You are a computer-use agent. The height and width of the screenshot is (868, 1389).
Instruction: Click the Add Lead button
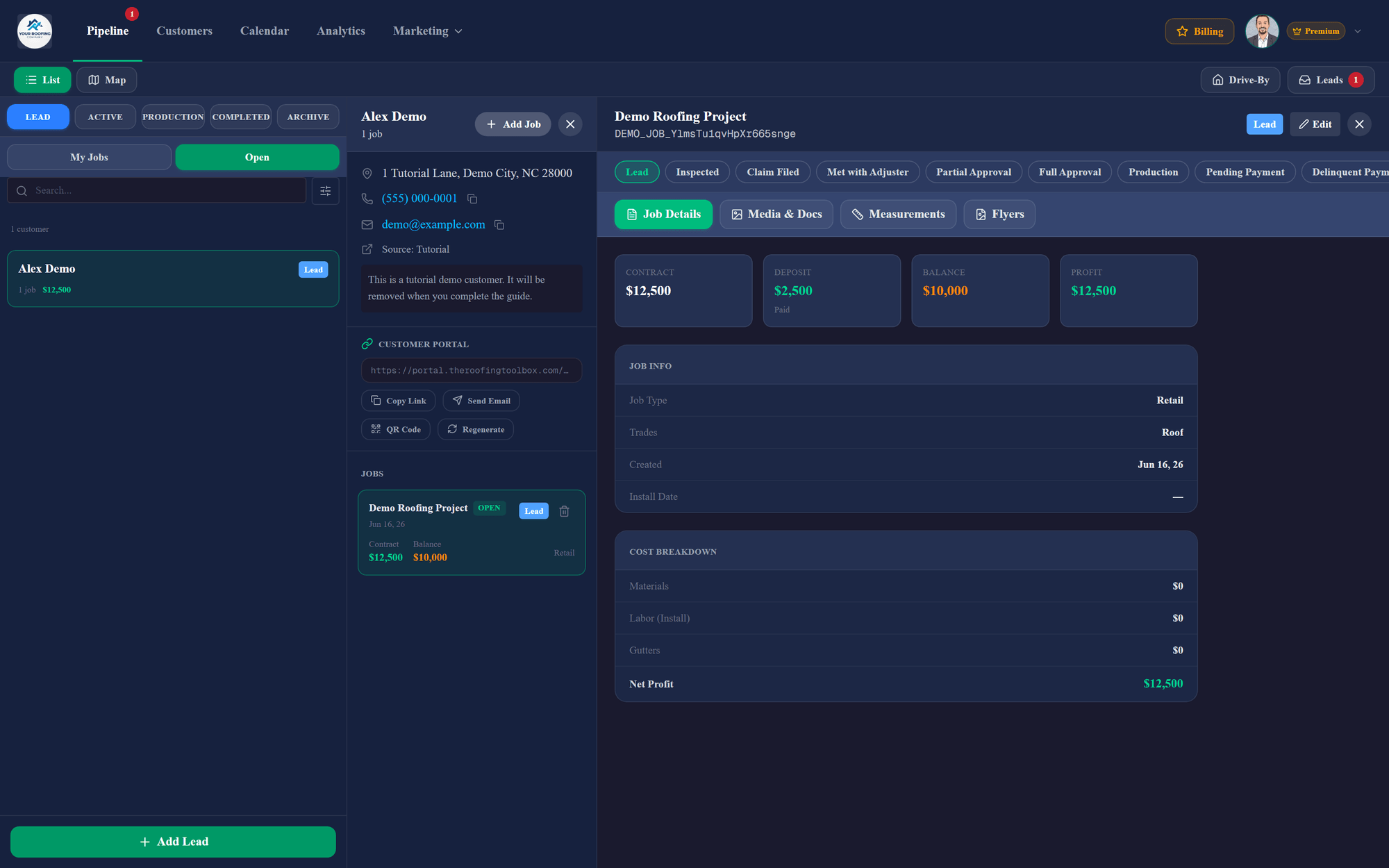click(x=173, y=842)
